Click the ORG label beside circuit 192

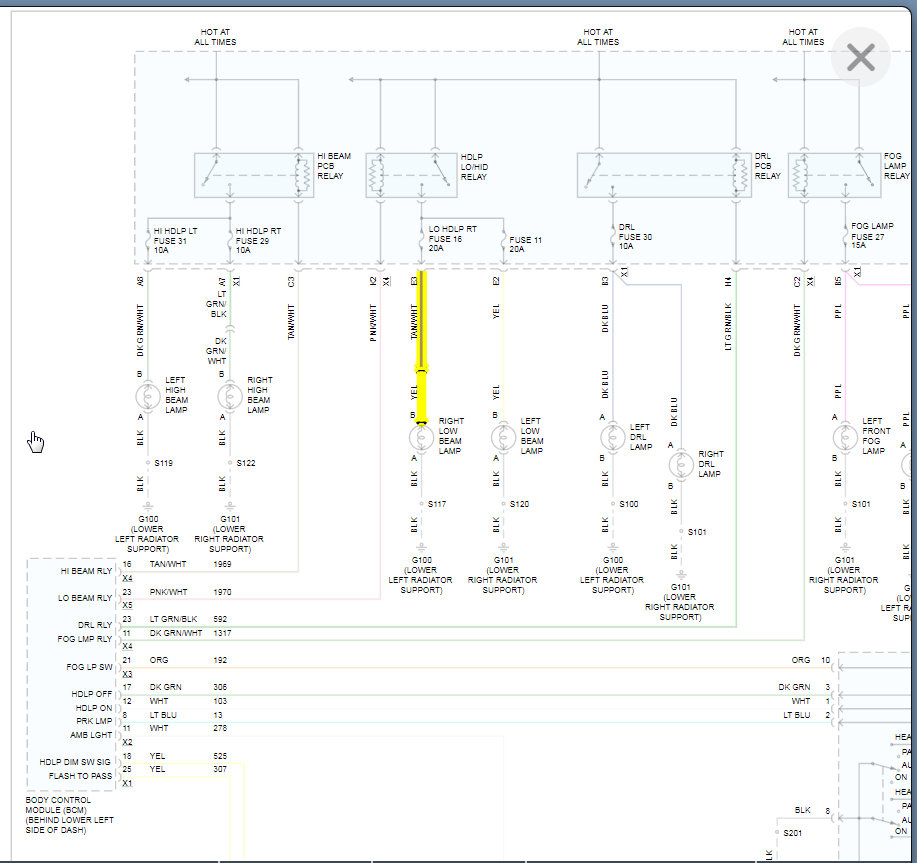pos(158,660)
